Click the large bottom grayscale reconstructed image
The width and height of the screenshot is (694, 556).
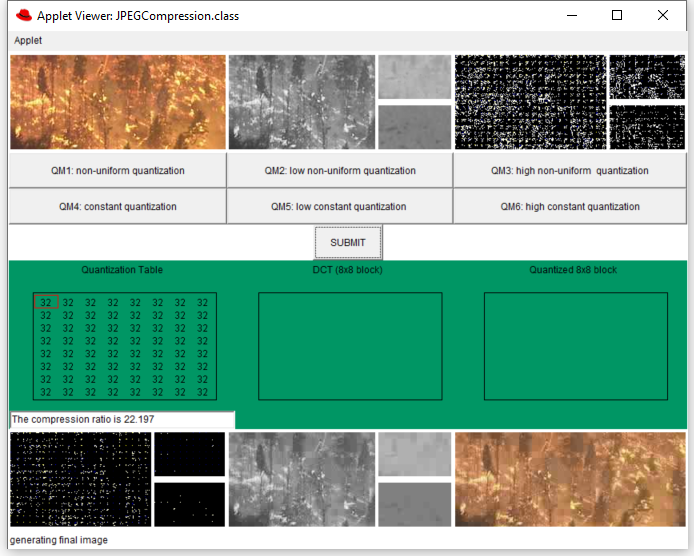302,479
